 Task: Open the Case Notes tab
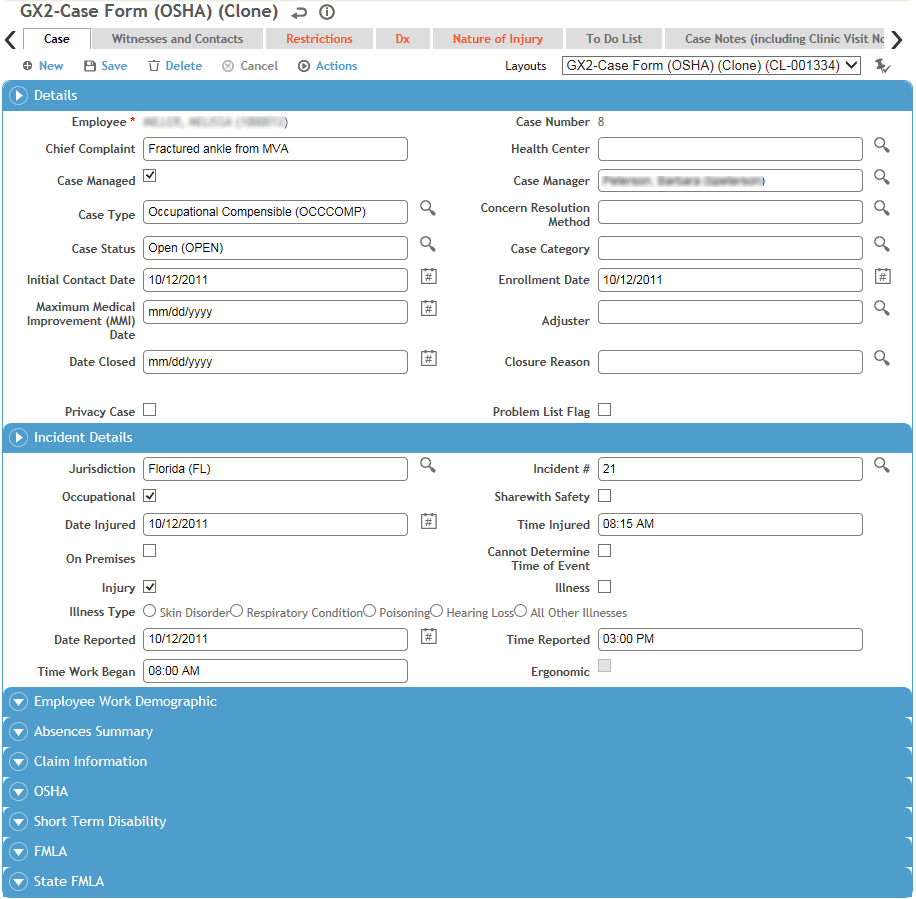tap(775, 39)
